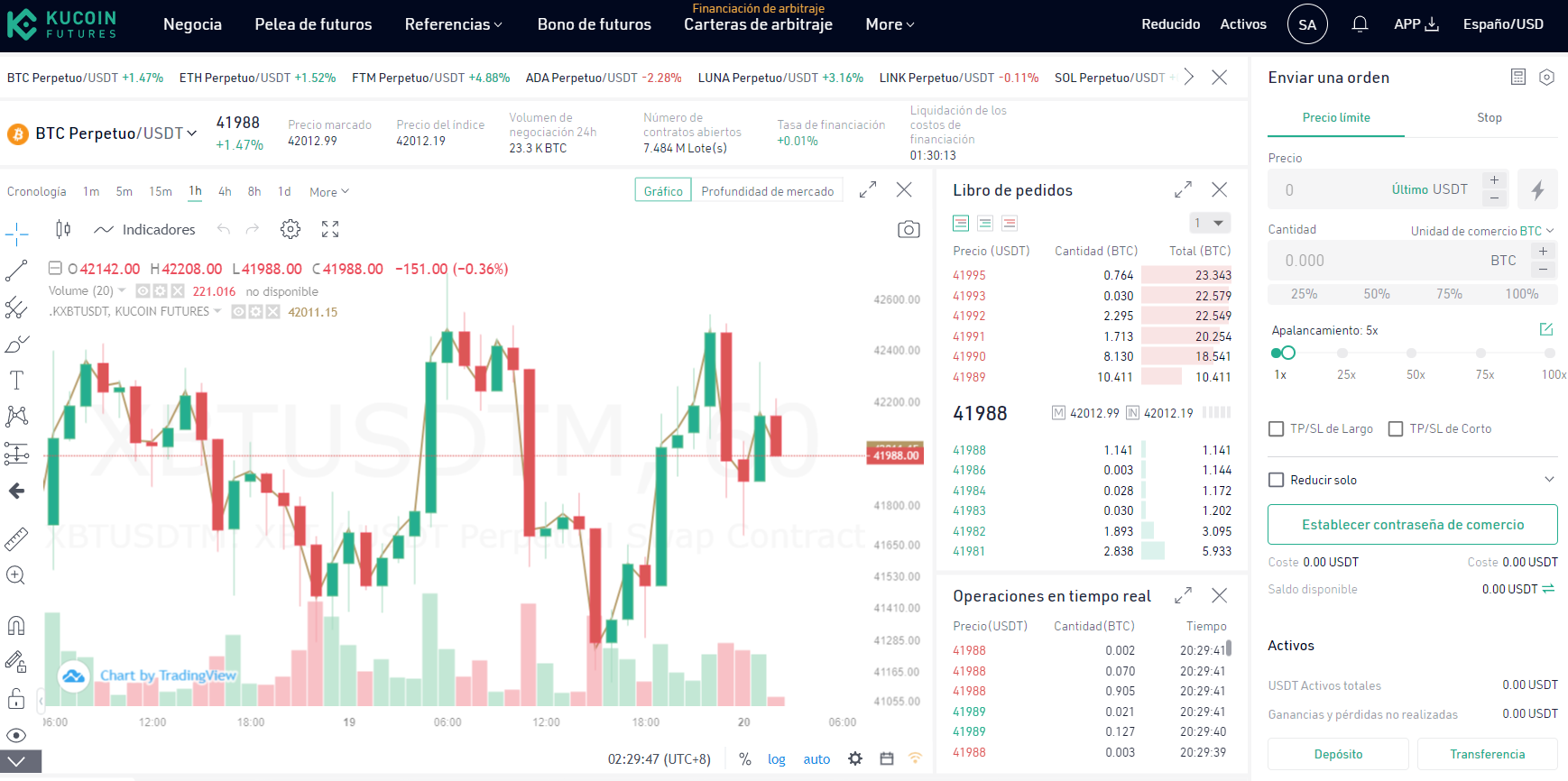Screen dimensions: 1568x781
Task: Edit leverage with the pencil icon
Action: 1546,329
